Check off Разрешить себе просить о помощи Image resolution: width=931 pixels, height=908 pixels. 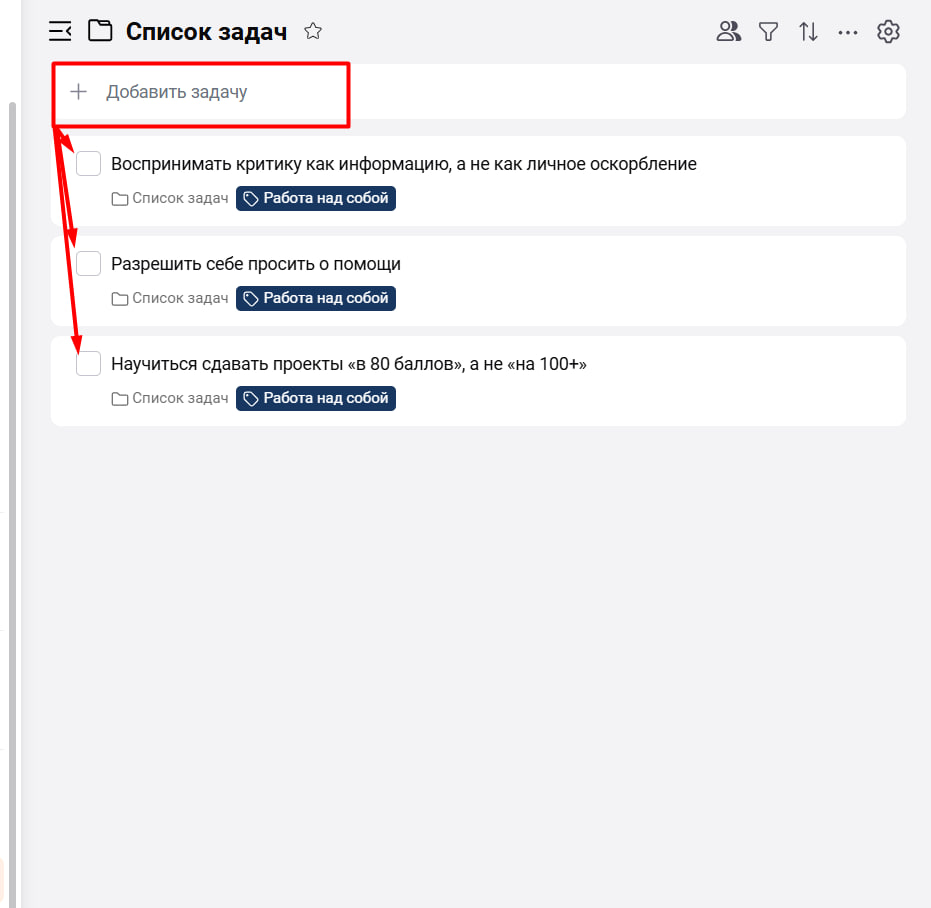coord(89,264)
